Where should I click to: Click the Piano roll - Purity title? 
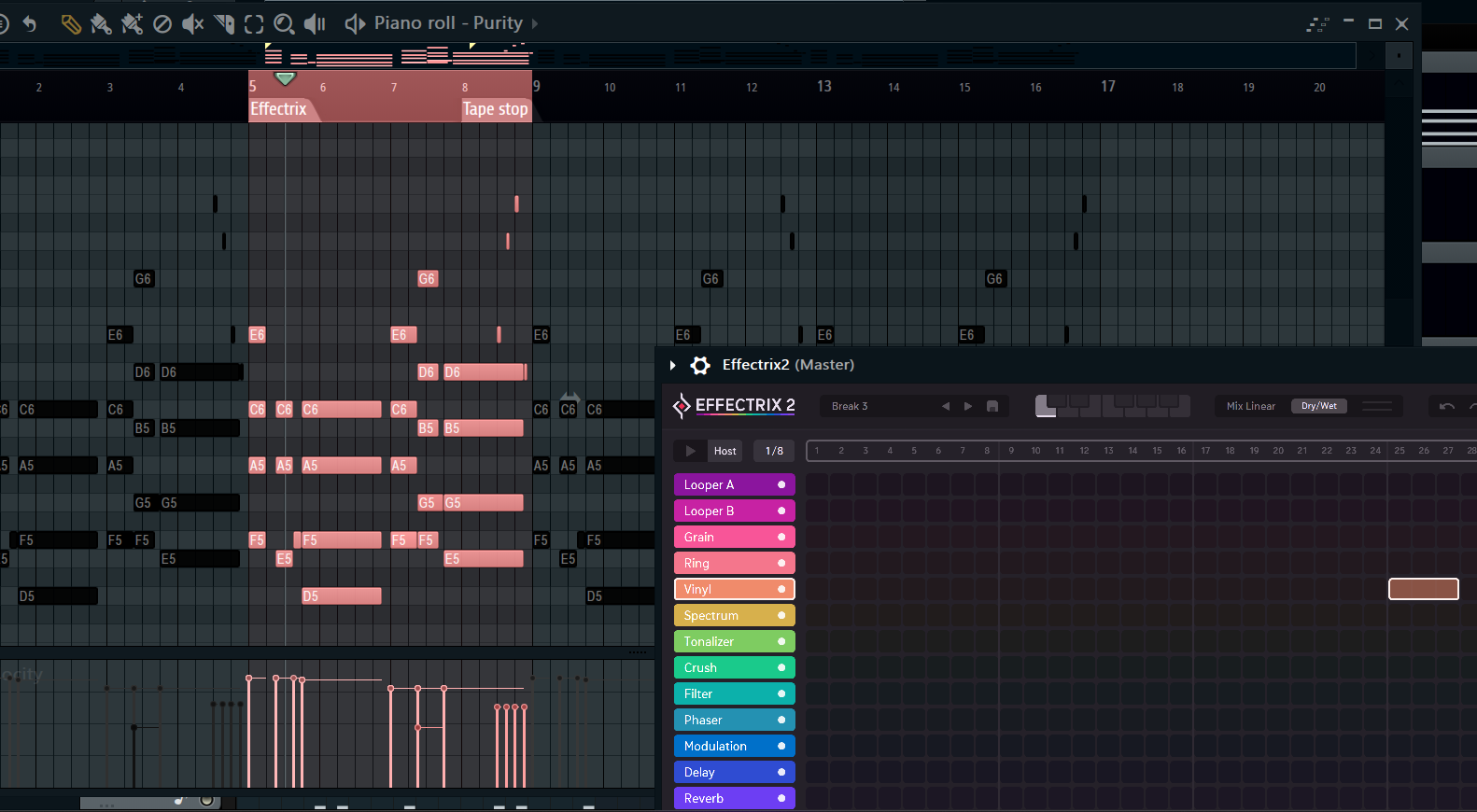click(x=448, y=23)
